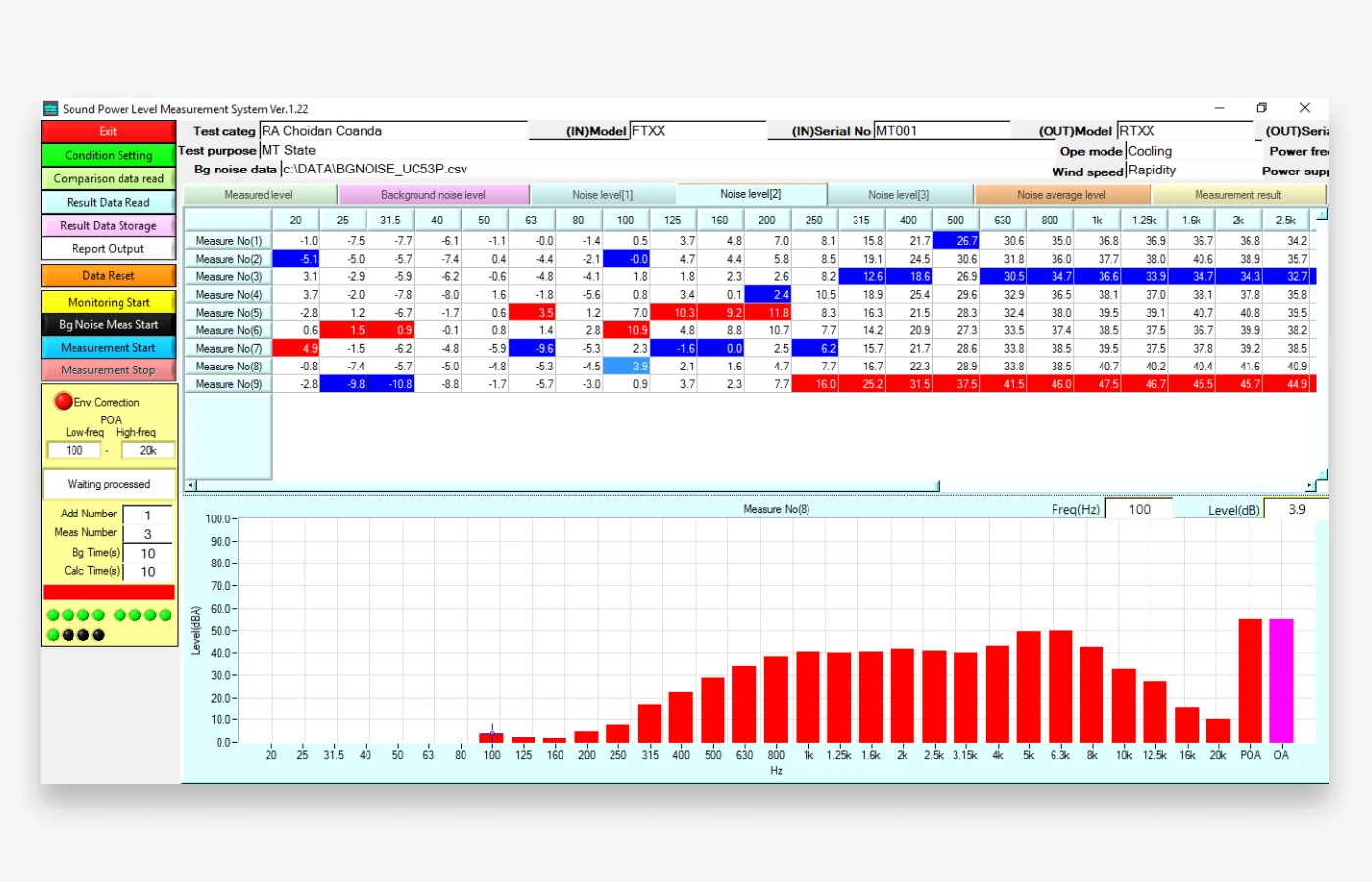1372x882 pixels.
Task: Click the Measurement Start button
Action: click(x=108, y=348)
